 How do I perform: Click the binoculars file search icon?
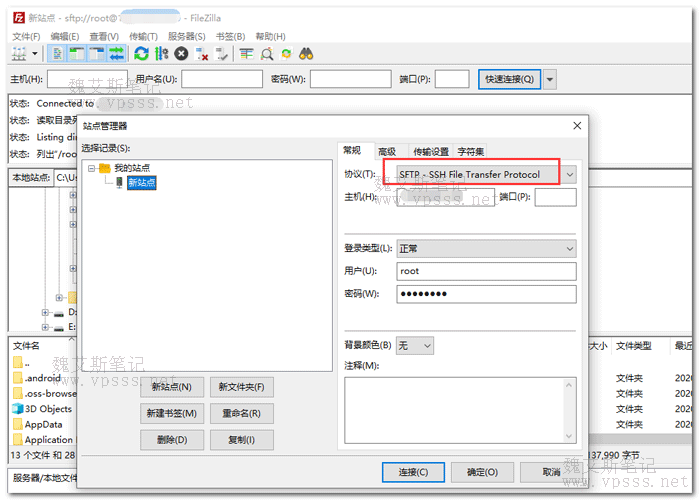306,54
